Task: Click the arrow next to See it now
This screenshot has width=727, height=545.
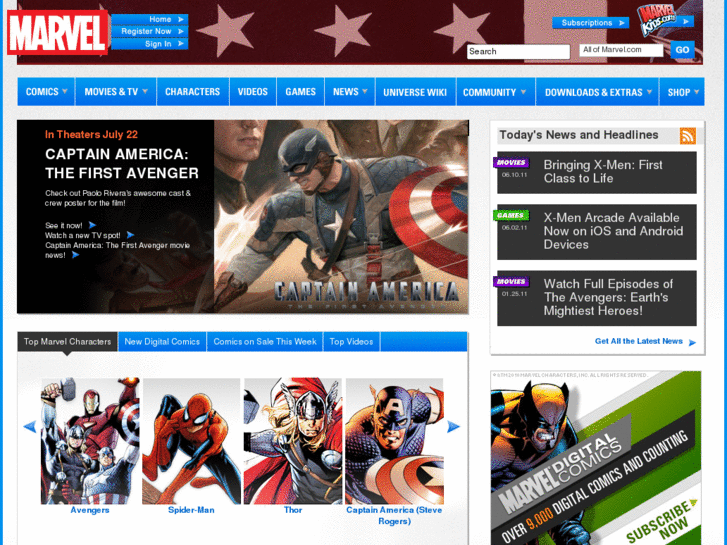Action: click(x=92, y=225)
